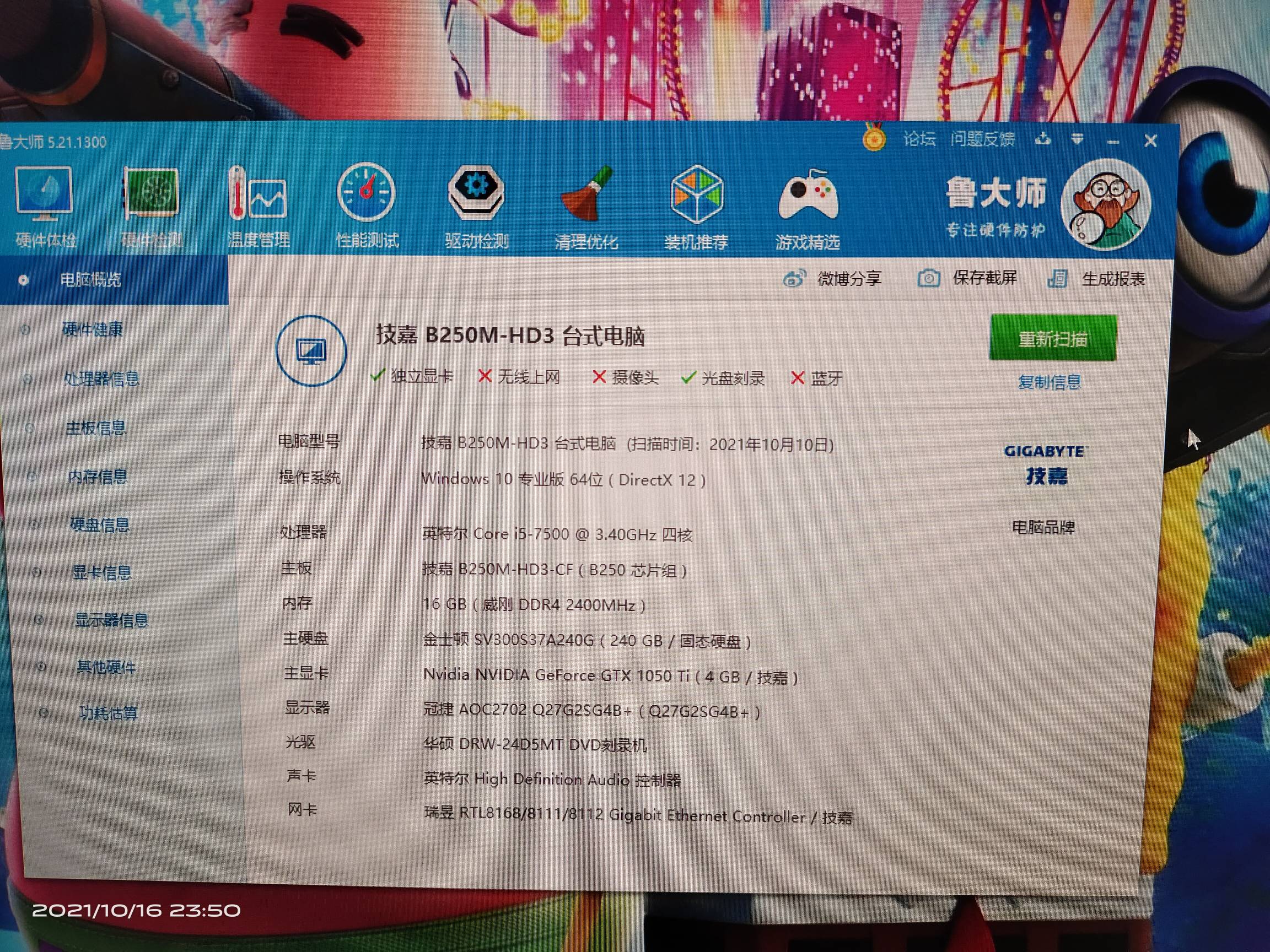This screenshot has height=952, width=1270.
Task: Click 冠捷 AOC2702 monitor value
Action: [592, 711]
